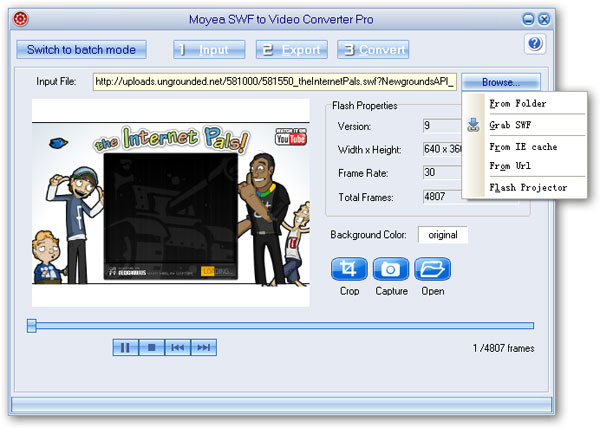Click the Crop label text

coord(349,291)
